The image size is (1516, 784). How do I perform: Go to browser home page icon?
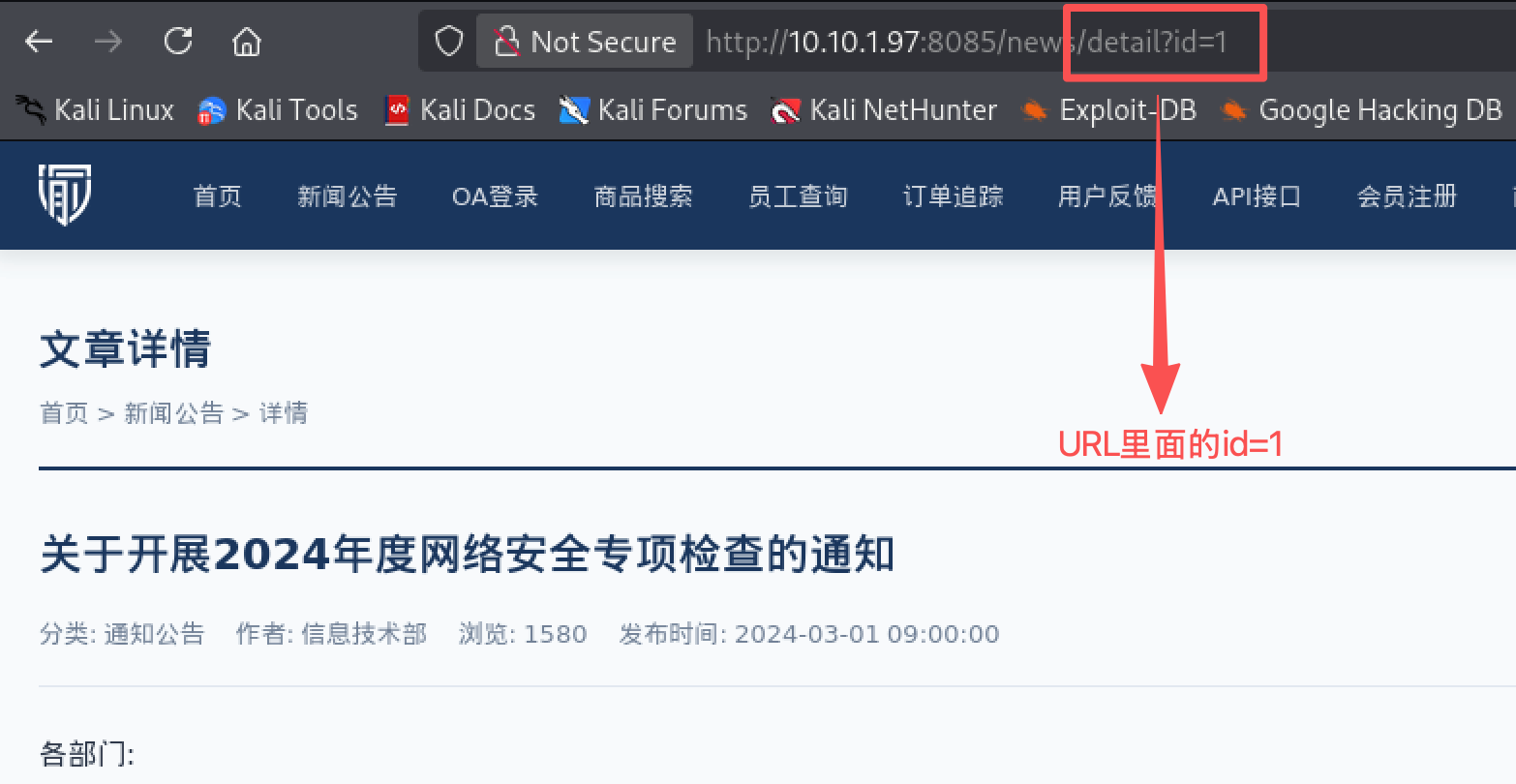click(x=247, y=41)
